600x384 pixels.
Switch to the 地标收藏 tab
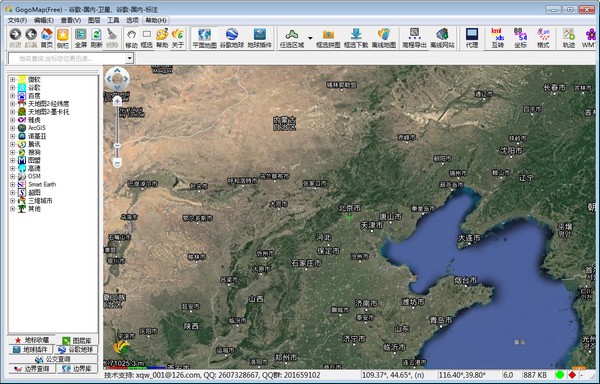pos(32,340)
